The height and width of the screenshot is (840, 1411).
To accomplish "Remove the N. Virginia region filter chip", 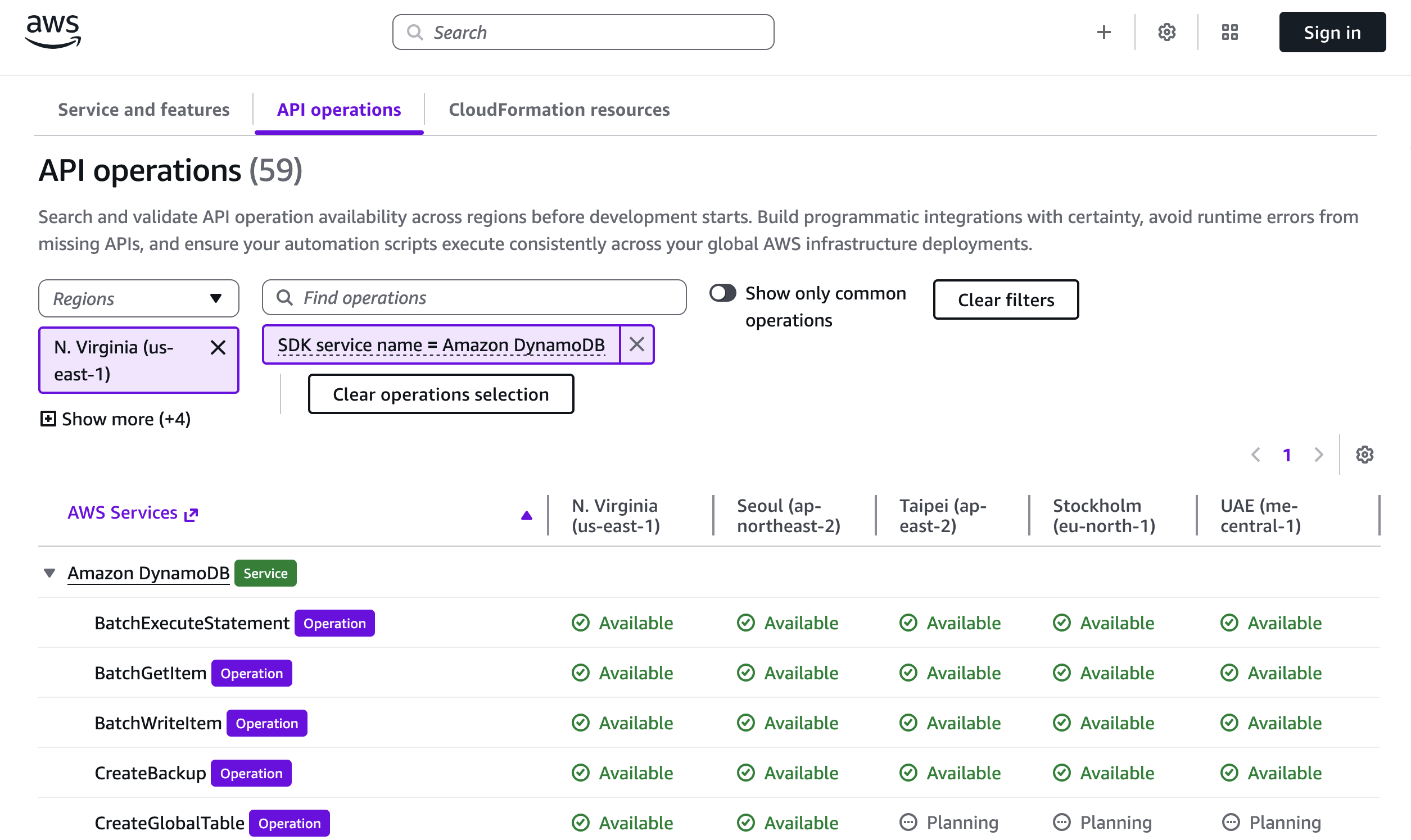I will [x=218, y=348].
